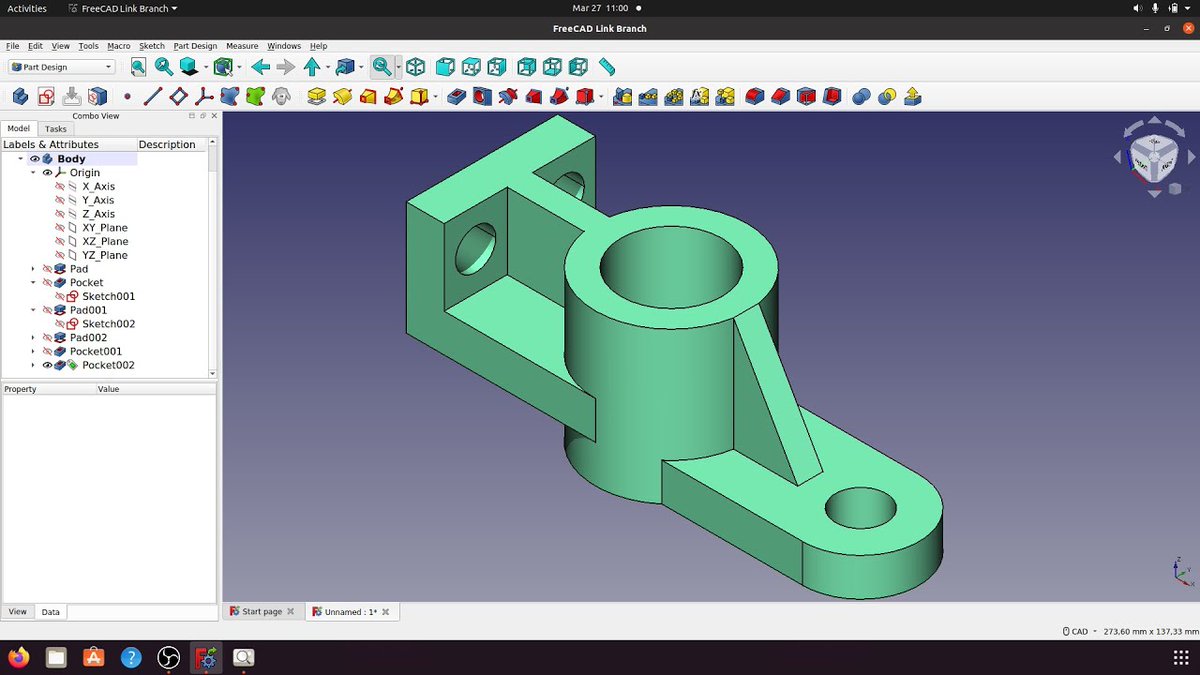Click the Revolution feature icon
Screen dimensions: 1200x675
point(343,97)
